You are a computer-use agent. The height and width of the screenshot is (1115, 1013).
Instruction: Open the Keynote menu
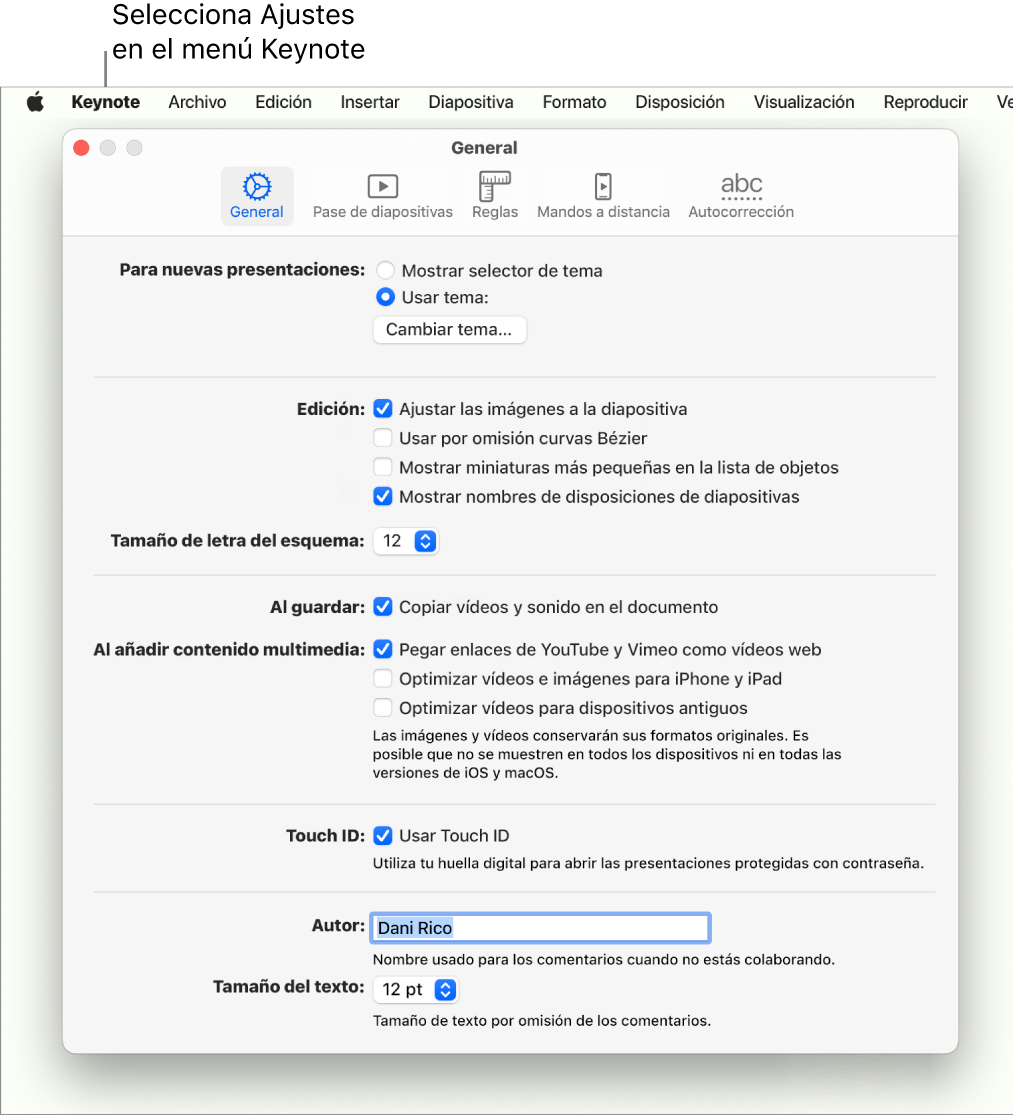point(105,102)
